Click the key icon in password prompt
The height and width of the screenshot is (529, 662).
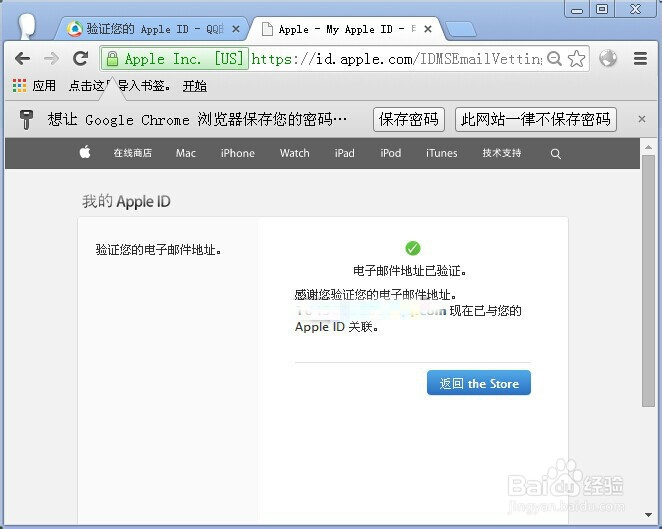point(26,119)
